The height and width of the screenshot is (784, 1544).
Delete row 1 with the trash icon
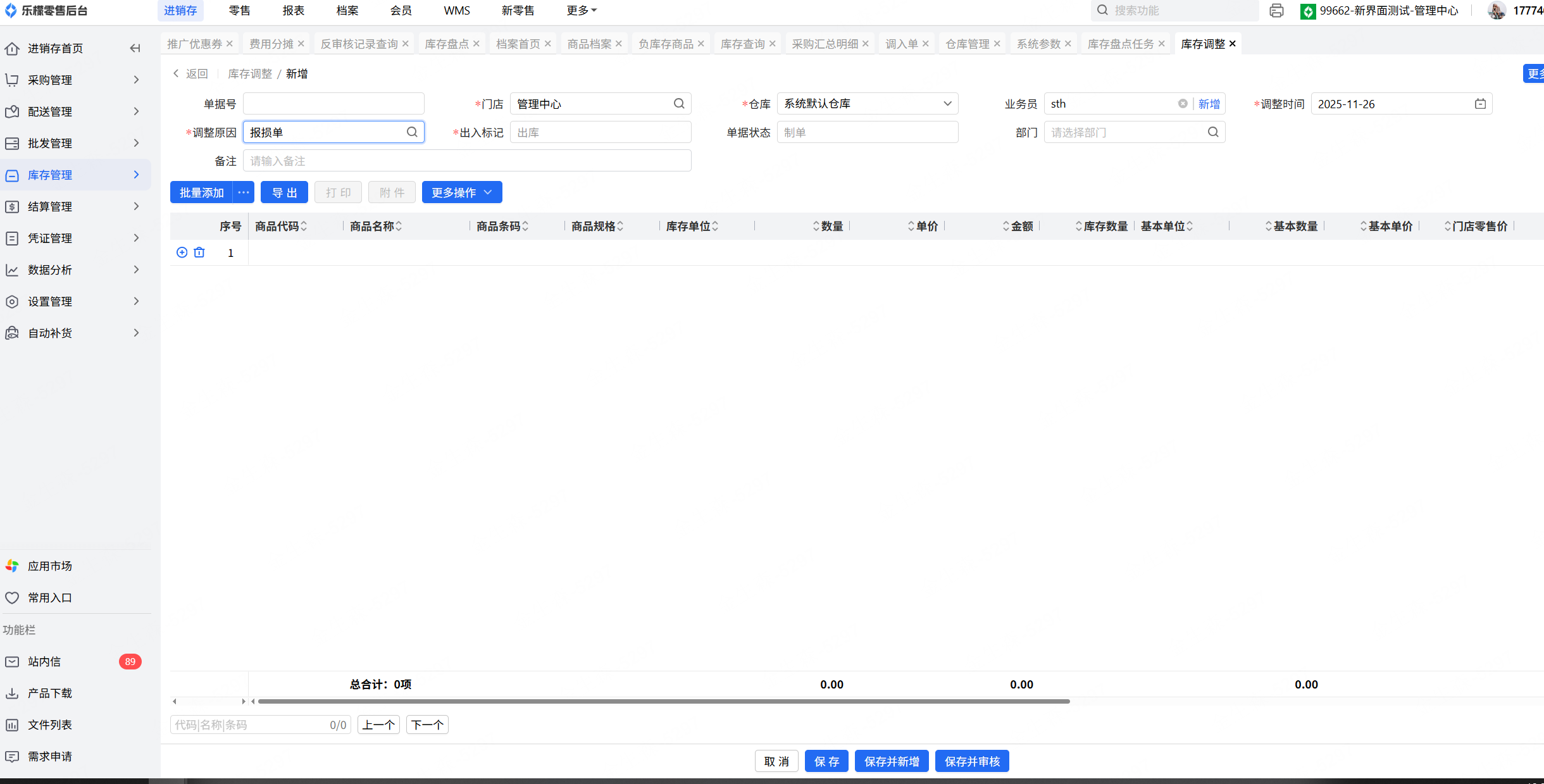tap(199, 252)
